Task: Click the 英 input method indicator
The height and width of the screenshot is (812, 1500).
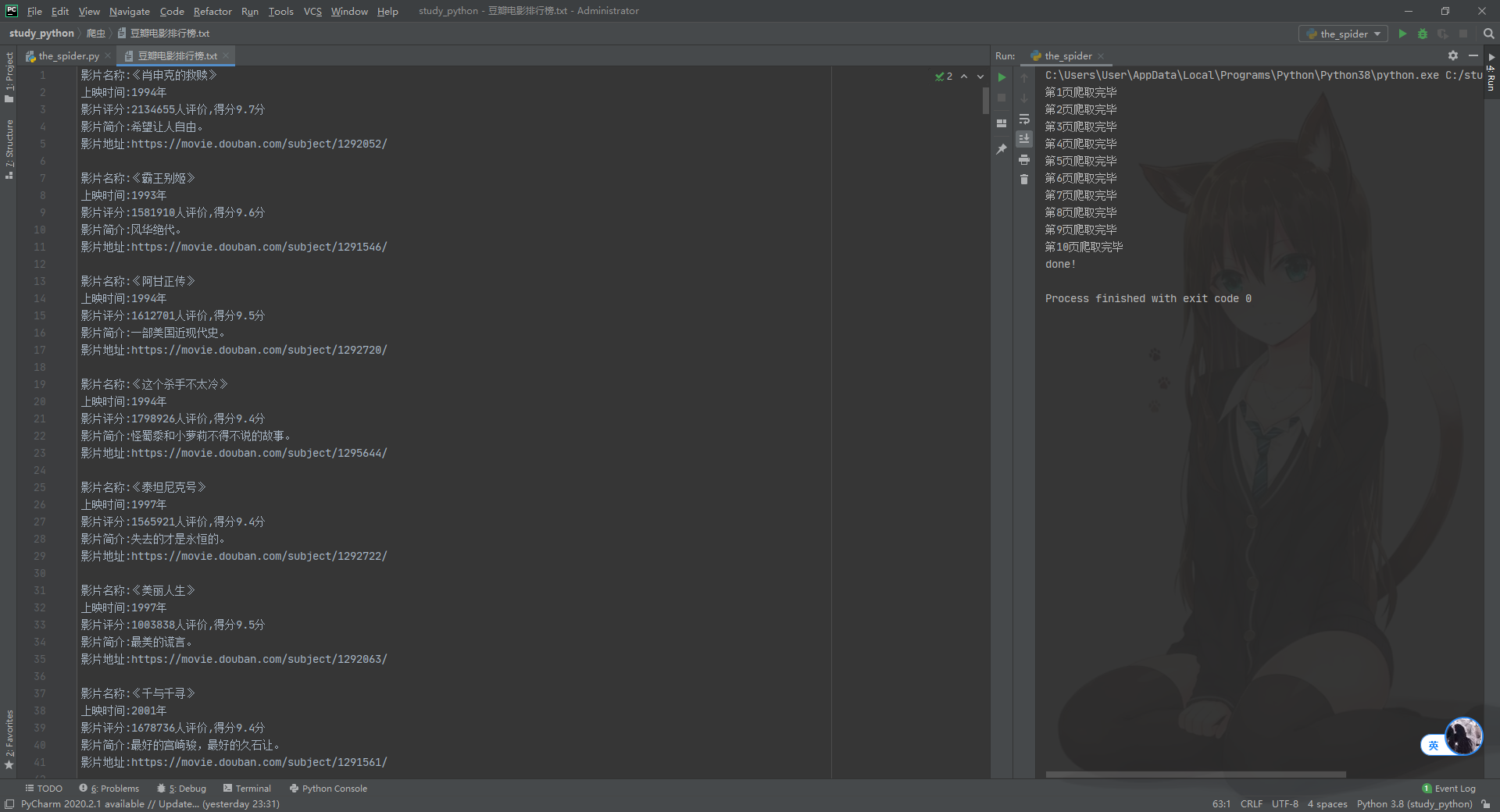Action: 1433,746
